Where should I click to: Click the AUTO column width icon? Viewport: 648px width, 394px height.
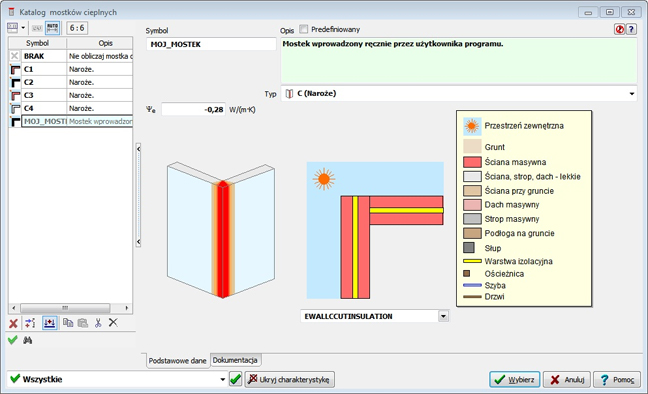tap(52, 28)
